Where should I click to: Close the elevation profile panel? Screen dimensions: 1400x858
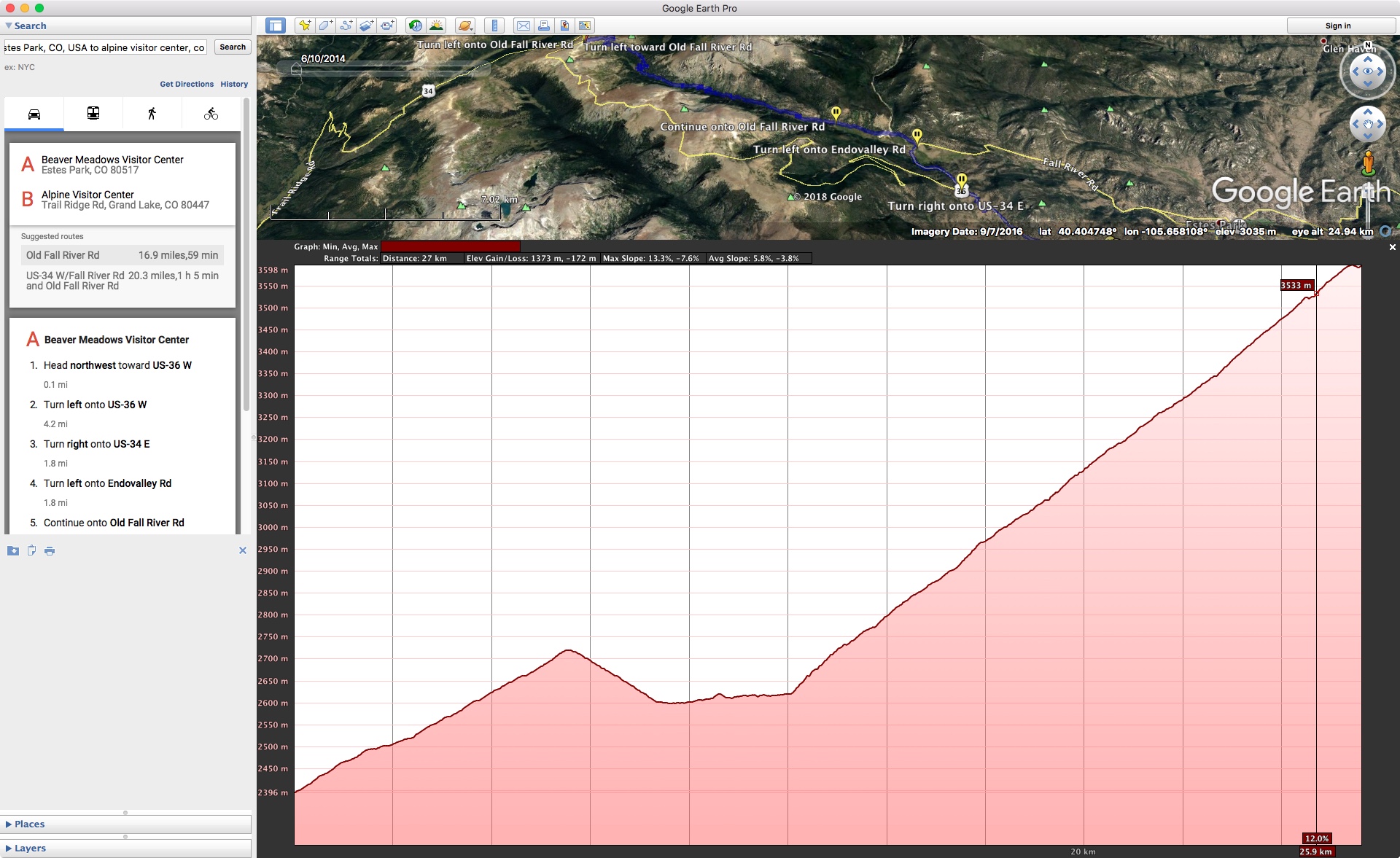point(1392,247)
